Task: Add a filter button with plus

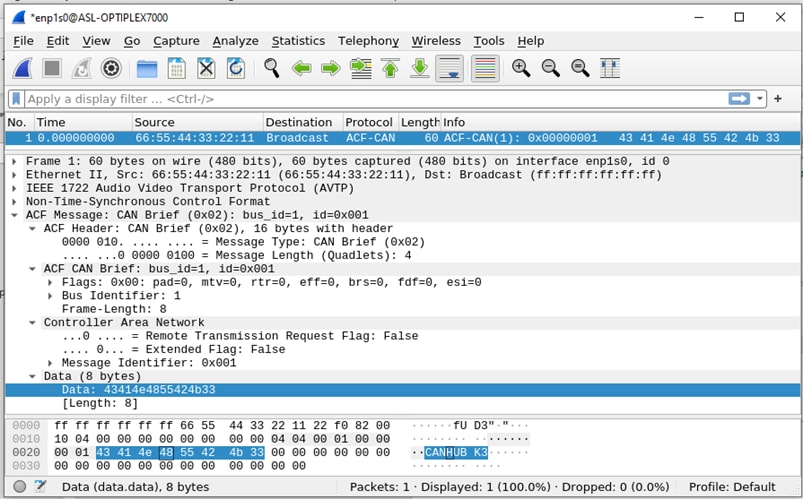Action: pos(778,99)
